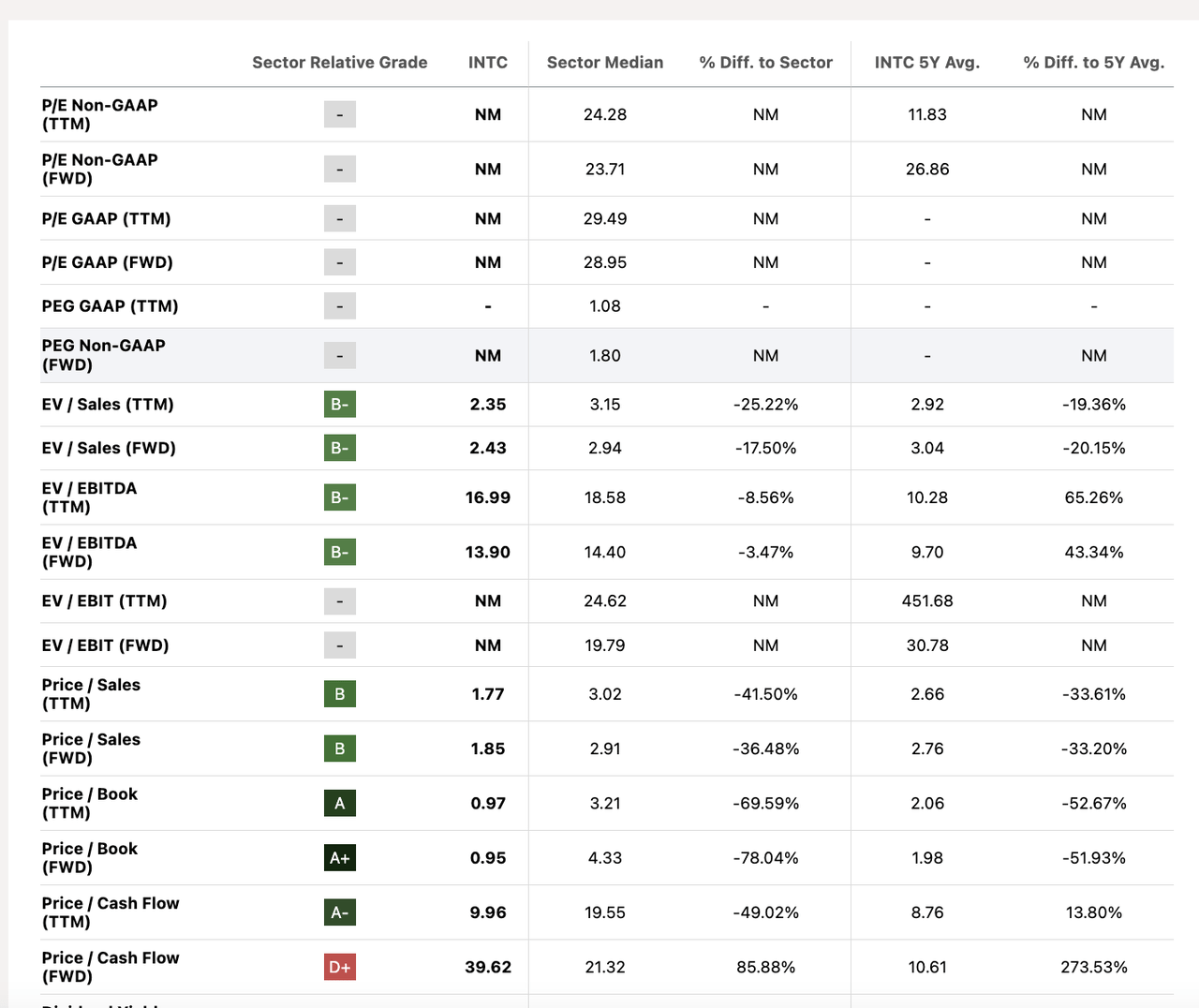Click the 273.53% five-year difference value

pyautogui.click(x=1094, y=967)
